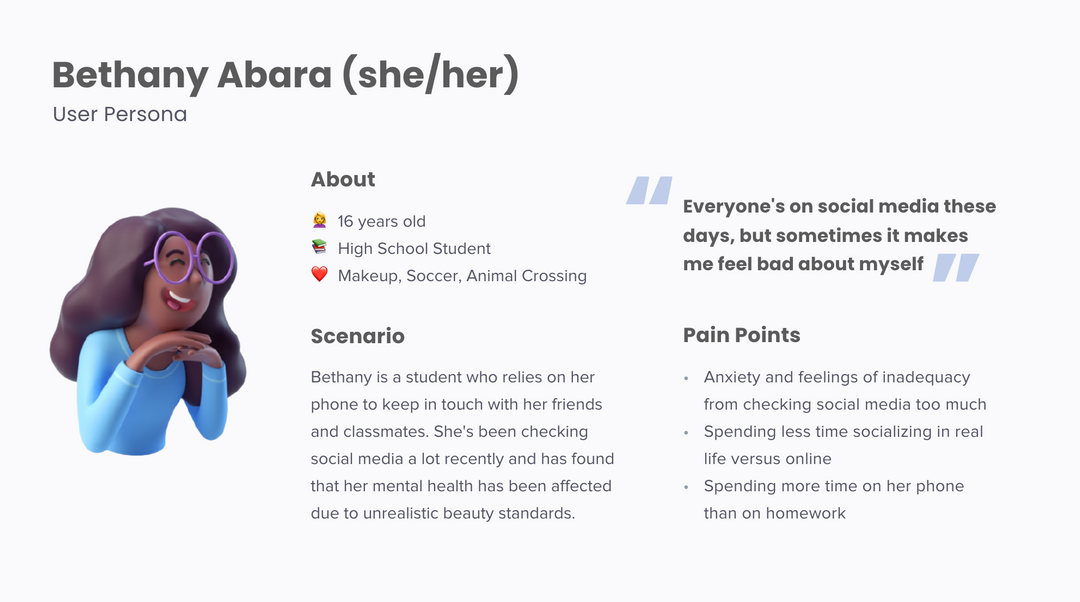Image resolution: width=1080 pixels, height=602 pixels.
Task: Click the red heart emoji icon
Action: tap(319, 274)
